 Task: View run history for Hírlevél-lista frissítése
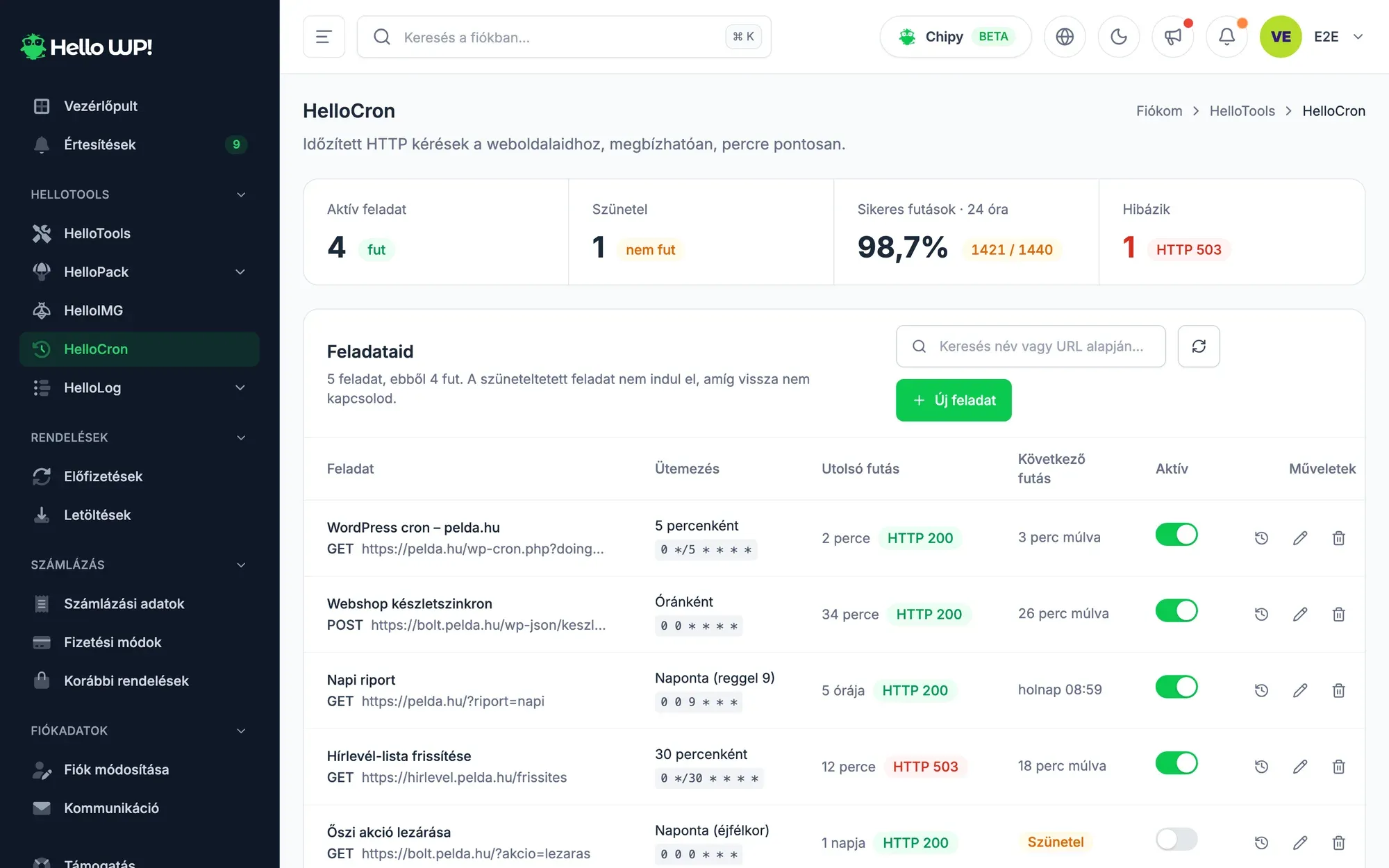click(1261, 767)
